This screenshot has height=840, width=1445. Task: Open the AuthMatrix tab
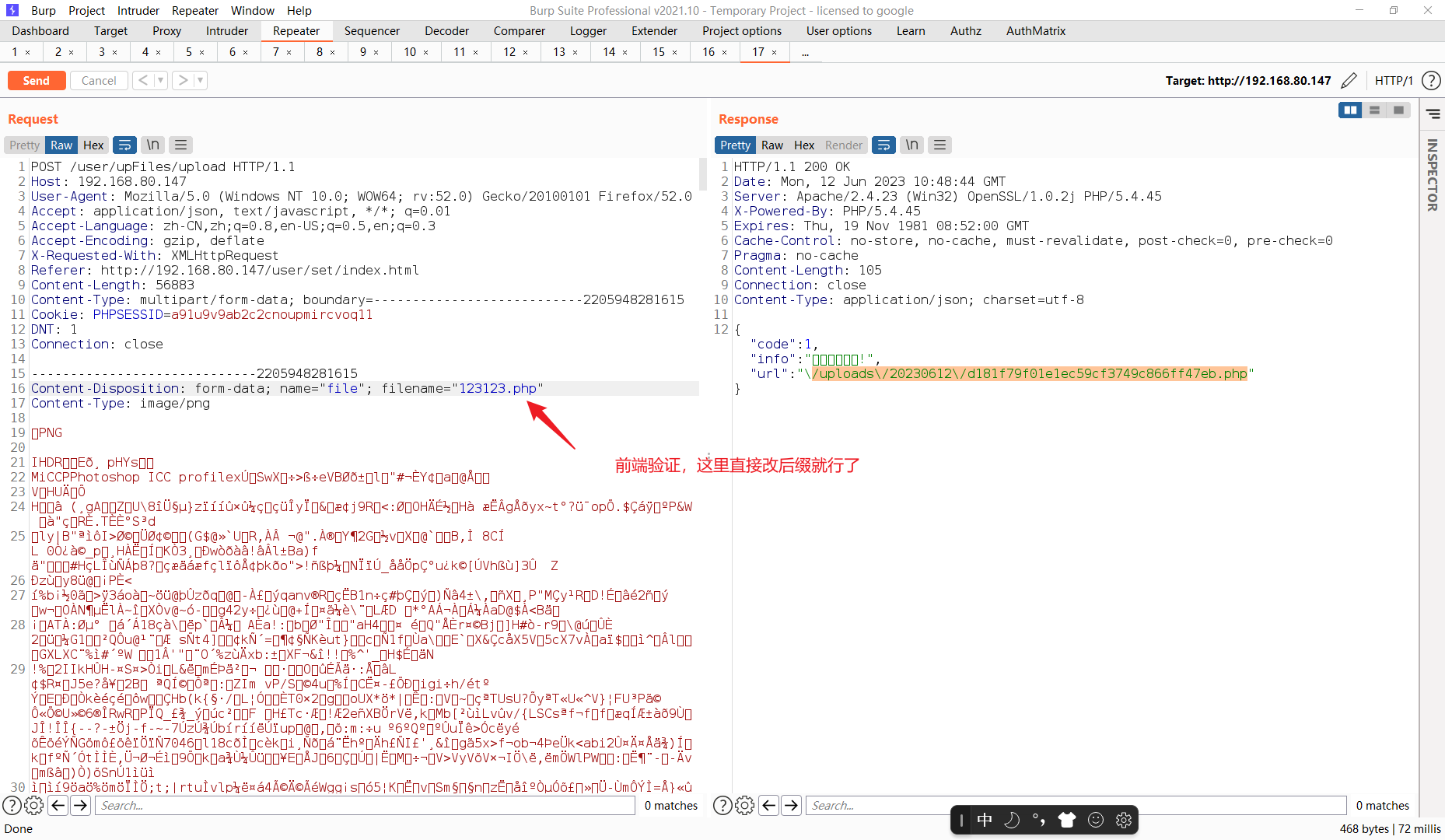click(1034, 31)
